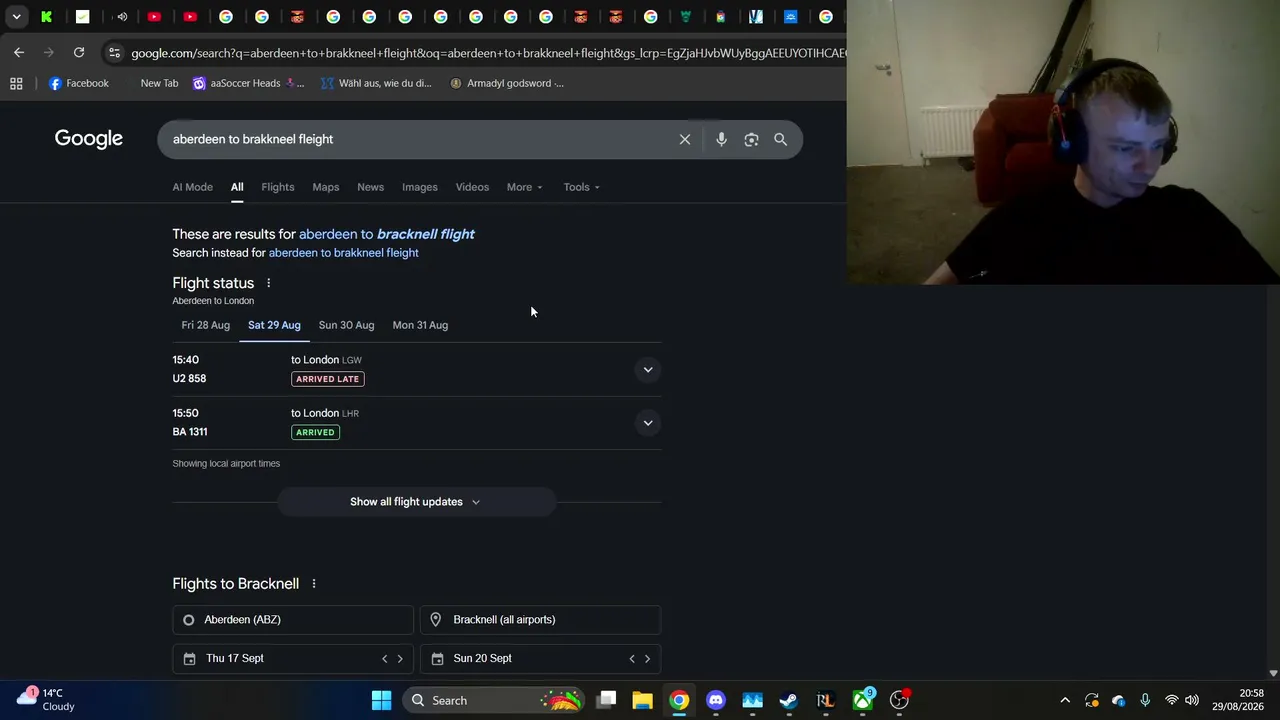Switch to AI Mode tab
This screenshot has width=1280, height=720.
point(192,187)
